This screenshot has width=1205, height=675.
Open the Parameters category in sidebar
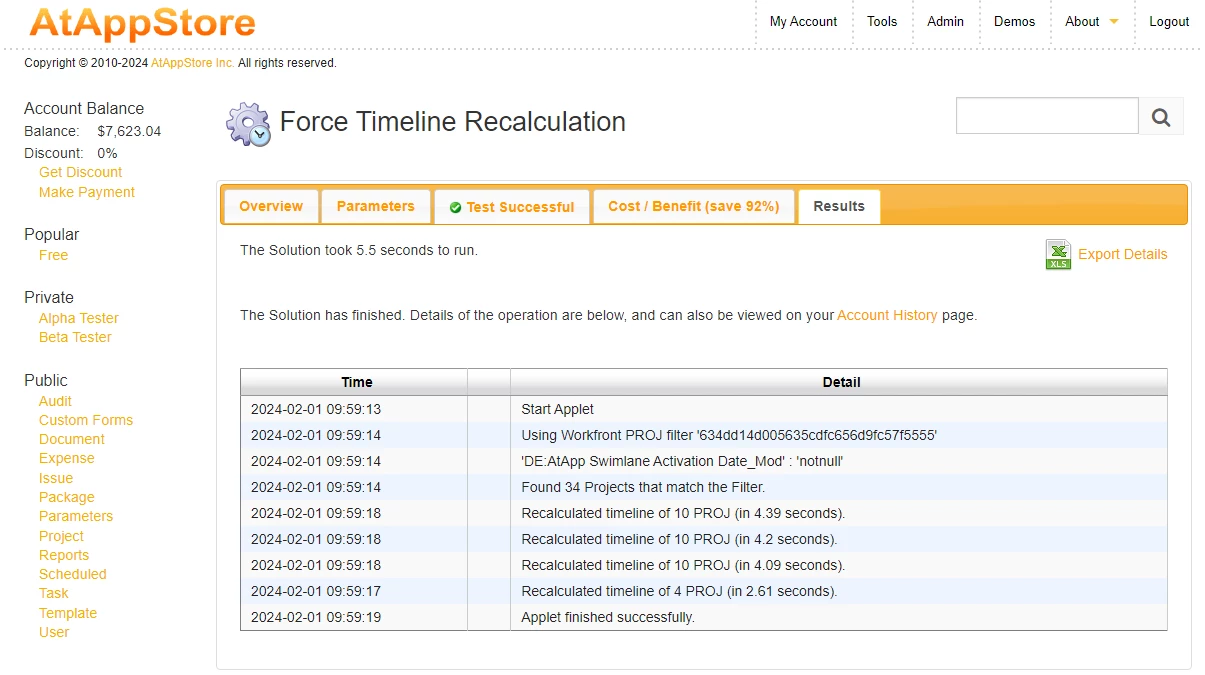pos(76,516)
